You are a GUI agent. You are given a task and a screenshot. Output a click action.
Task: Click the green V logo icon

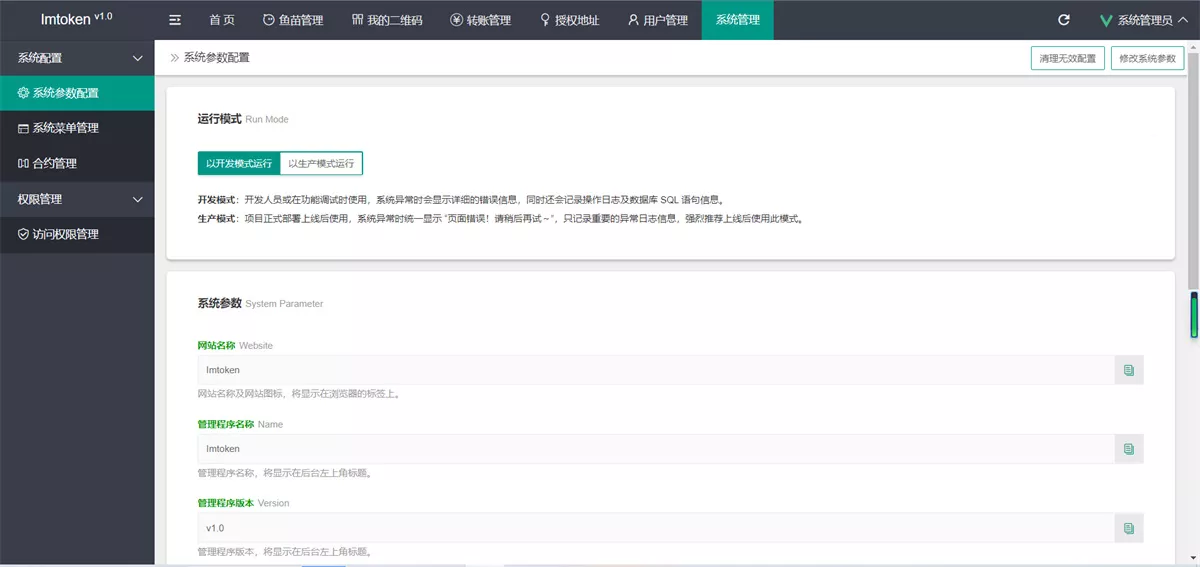tap(1105, 20)
